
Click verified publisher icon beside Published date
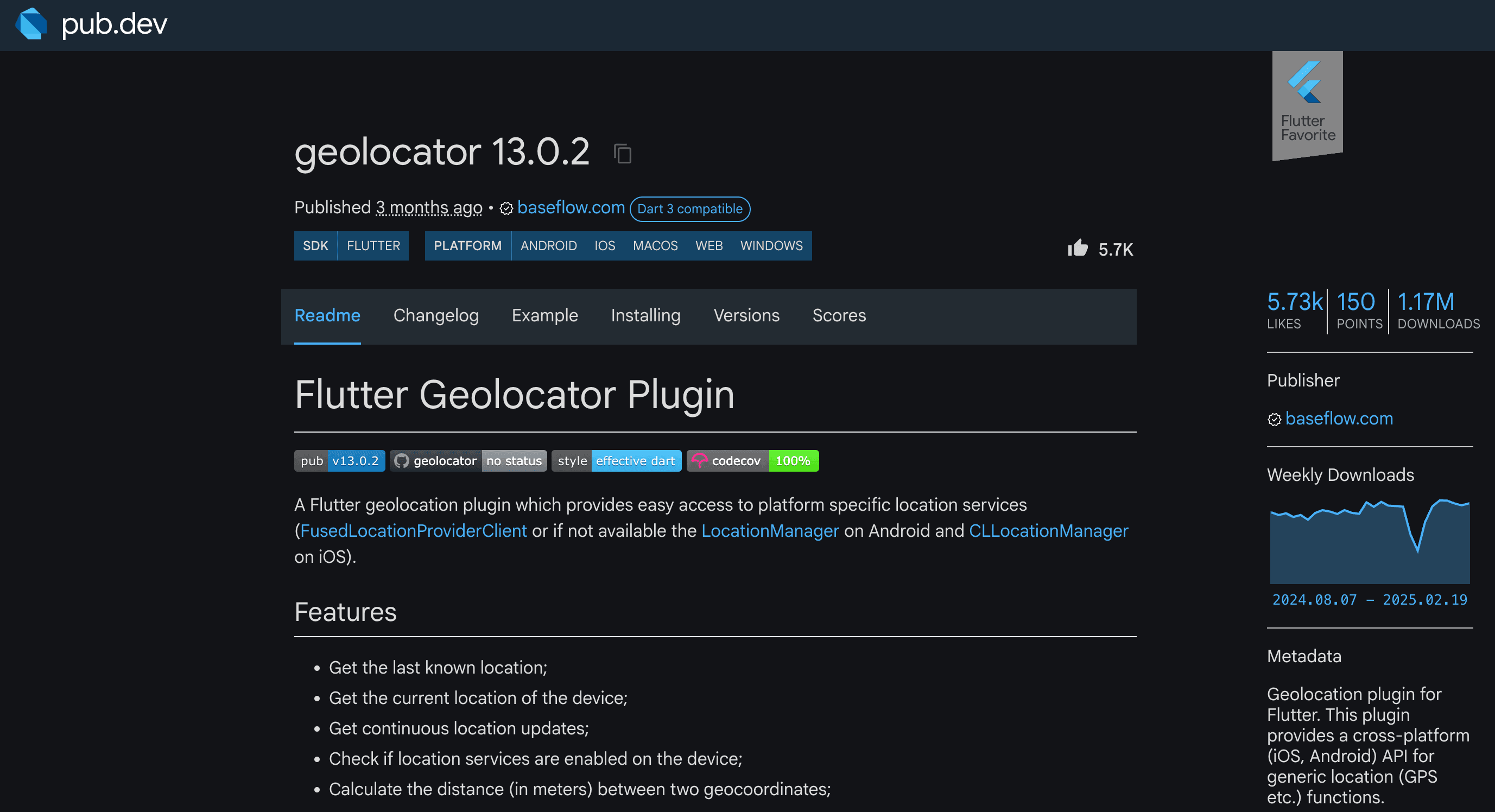506,208
